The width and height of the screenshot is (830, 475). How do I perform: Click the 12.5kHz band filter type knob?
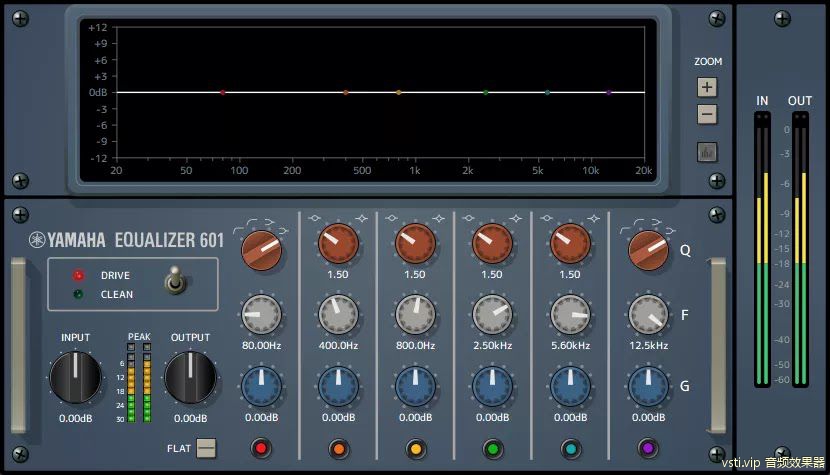pos(648,250)
